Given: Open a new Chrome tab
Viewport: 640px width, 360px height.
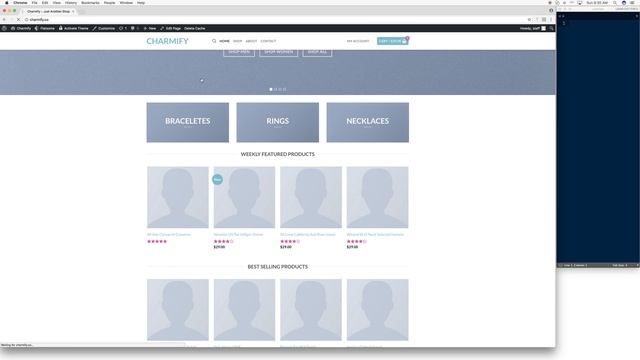Looking at the screenshot, I should [x=82, y=11].
